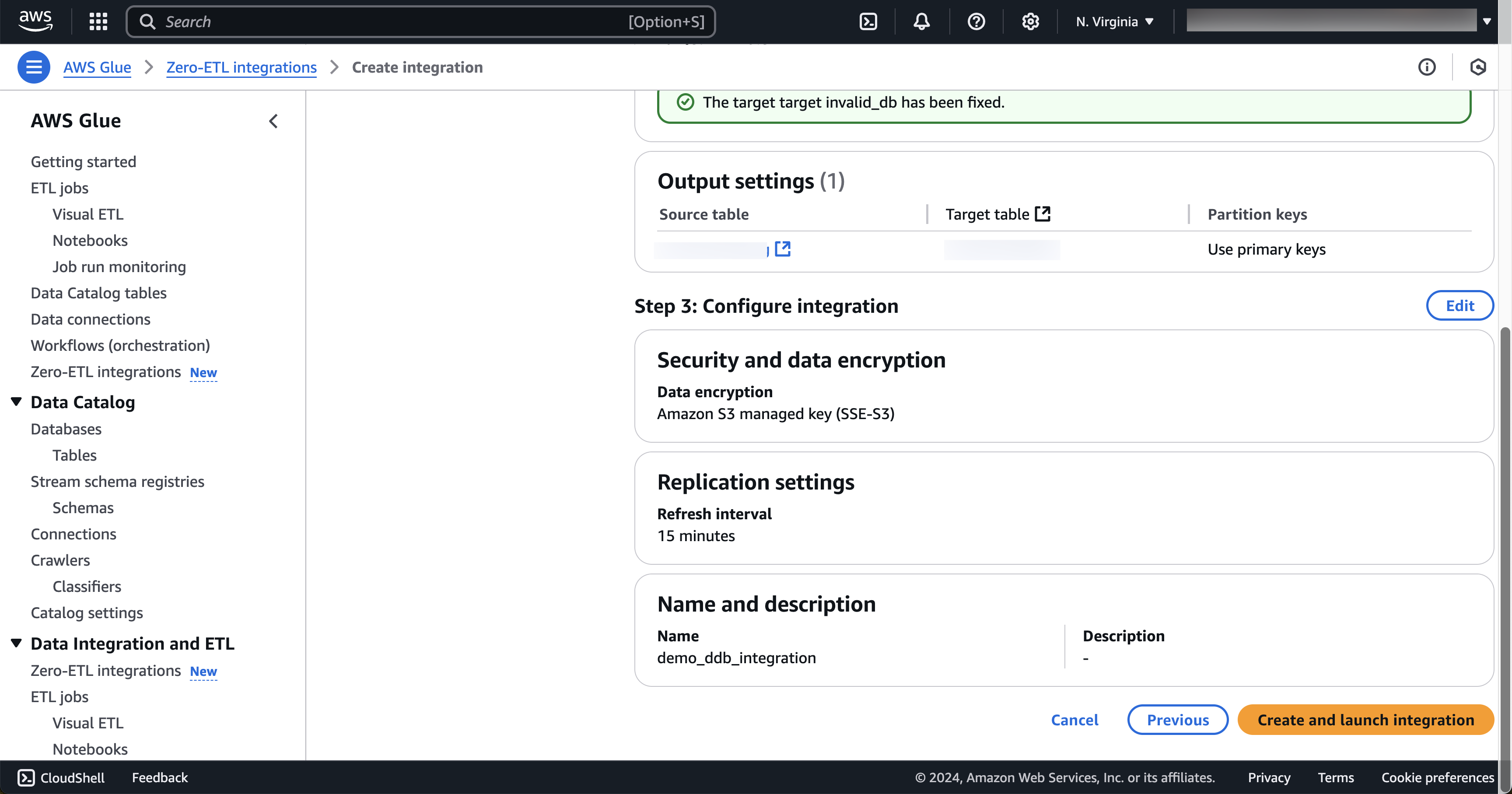Collapse Data Integration and ETL section

17,643
